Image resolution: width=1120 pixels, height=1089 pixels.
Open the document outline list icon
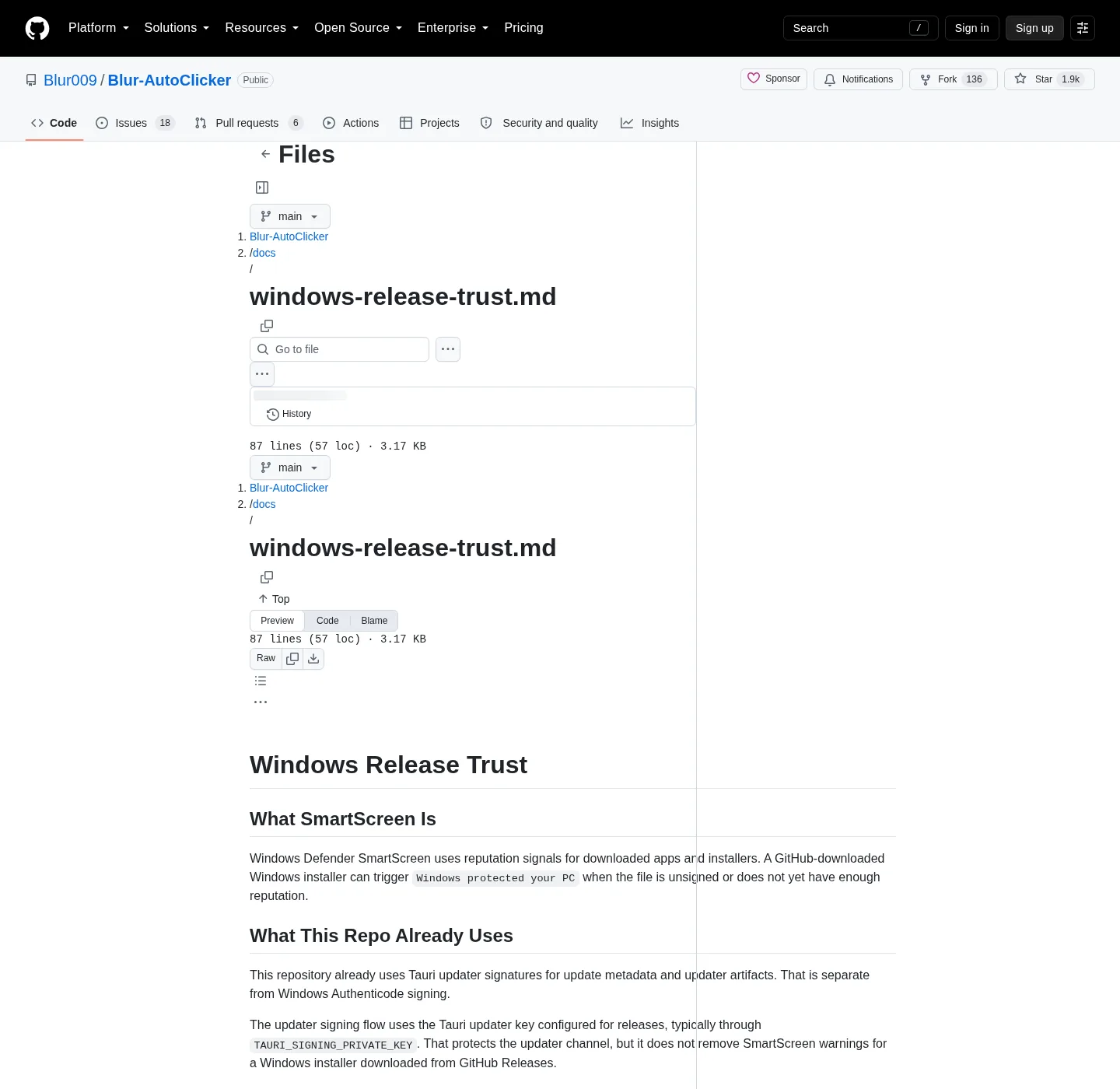pos(261,681)
